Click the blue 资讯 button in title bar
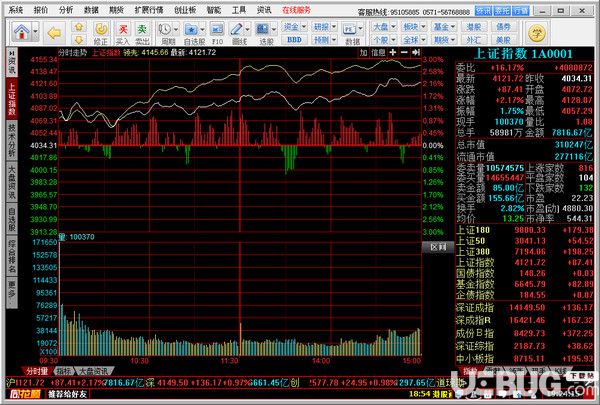 [x=483, y=11]
